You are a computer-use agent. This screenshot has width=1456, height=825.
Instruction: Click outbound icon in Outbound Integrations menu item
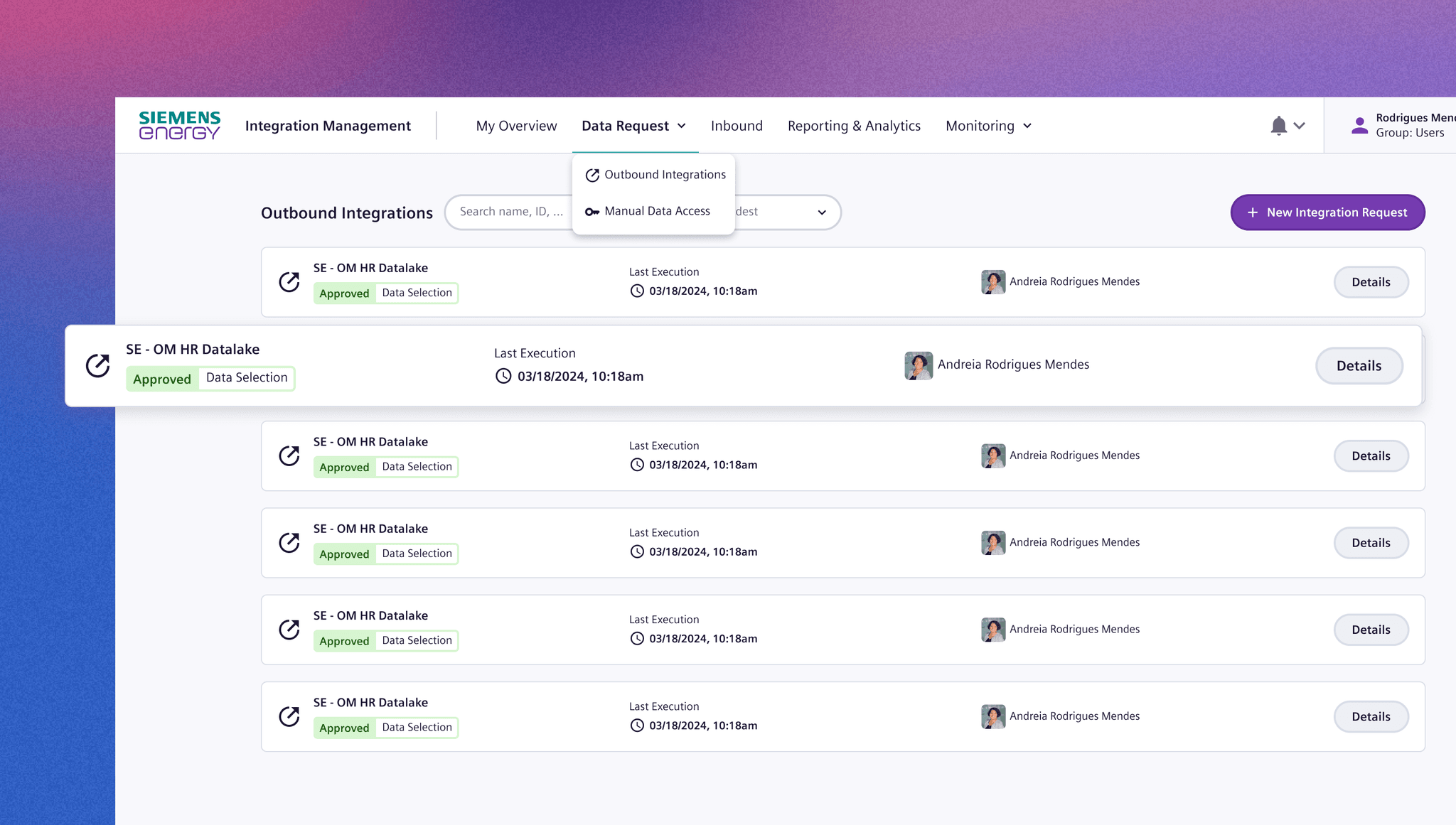591,175
